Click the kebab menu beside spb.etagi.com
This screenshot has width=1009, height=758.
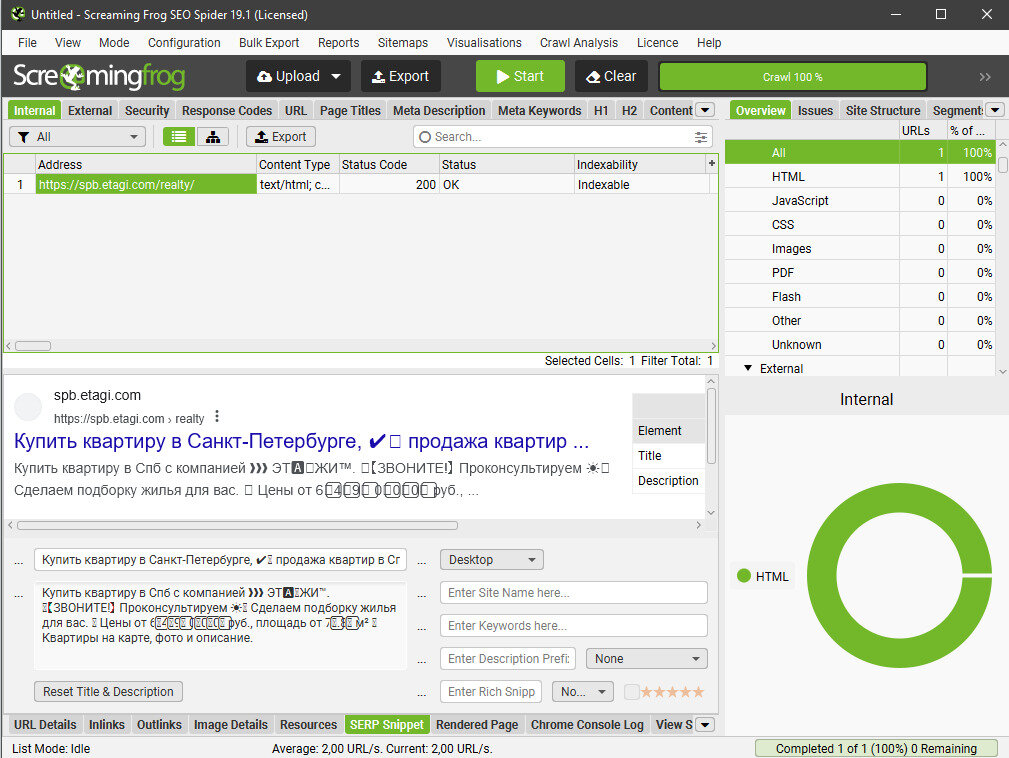(x=218, y=418)
